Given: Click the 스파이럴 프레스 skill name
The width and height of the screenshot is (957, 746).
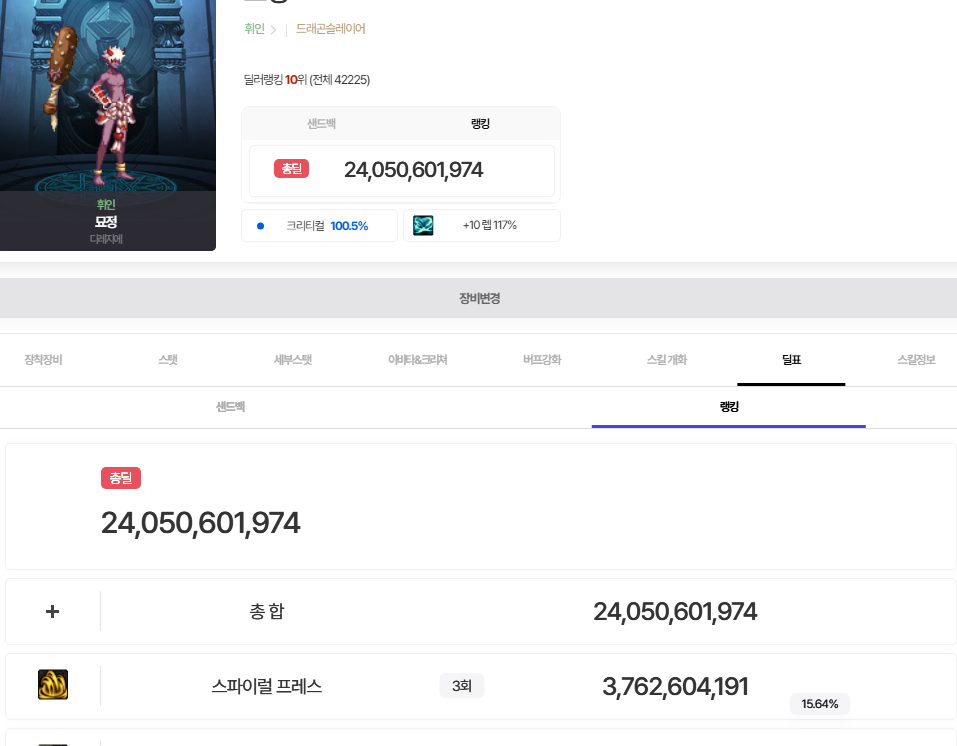Looking at the screenshot, I should tap(267, 686).
